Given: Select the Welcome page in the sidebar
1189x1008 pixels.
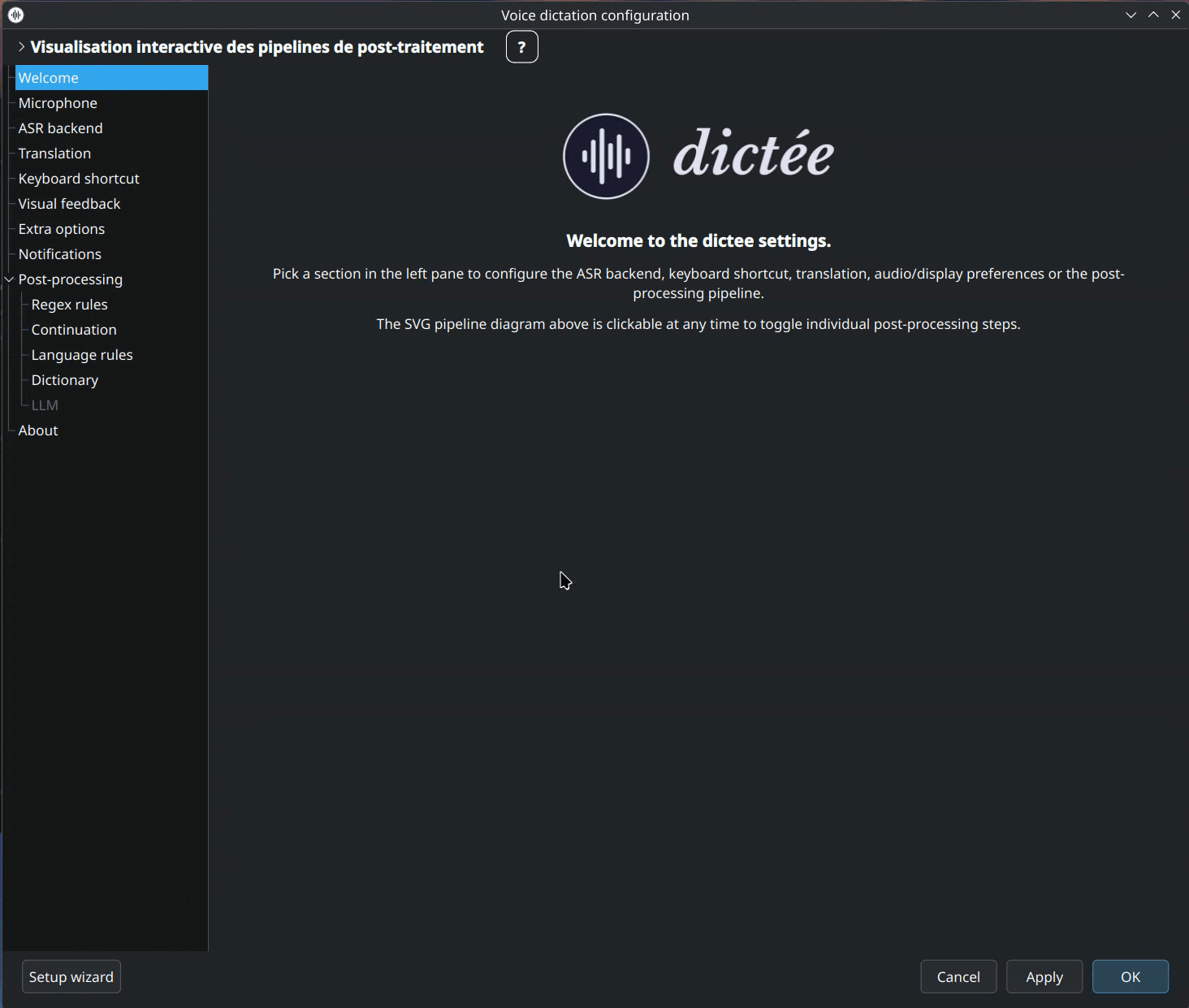Looking at the screenshot, I should [x=111, y=78].
